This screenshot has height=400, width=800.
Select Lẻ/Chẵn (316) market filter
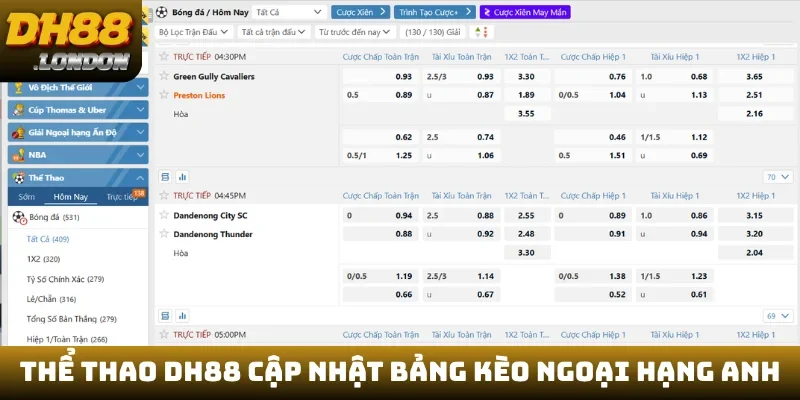pyautogui.click(x=51, y=299)
